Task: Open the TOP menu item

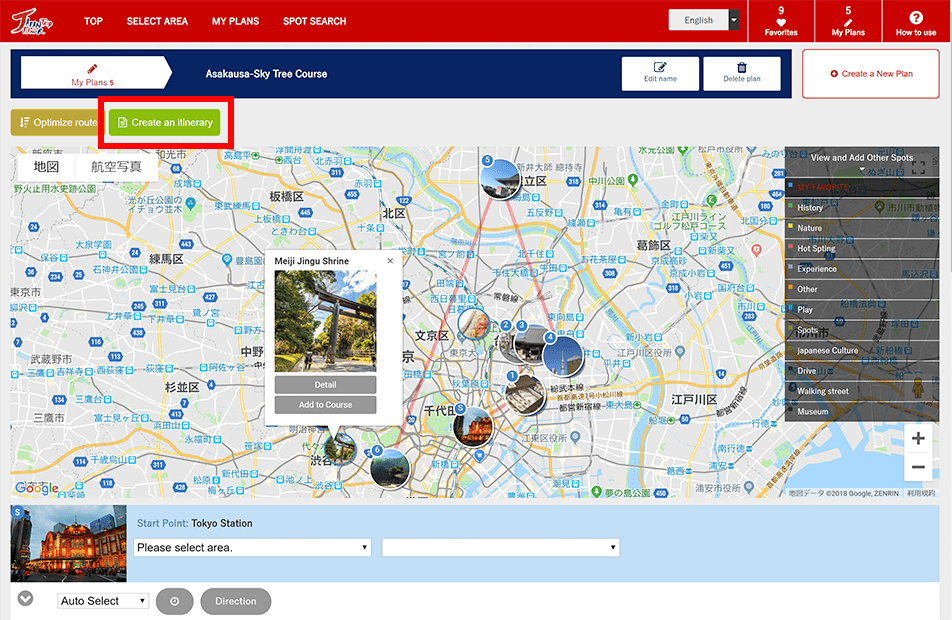Action: [93, 21]
